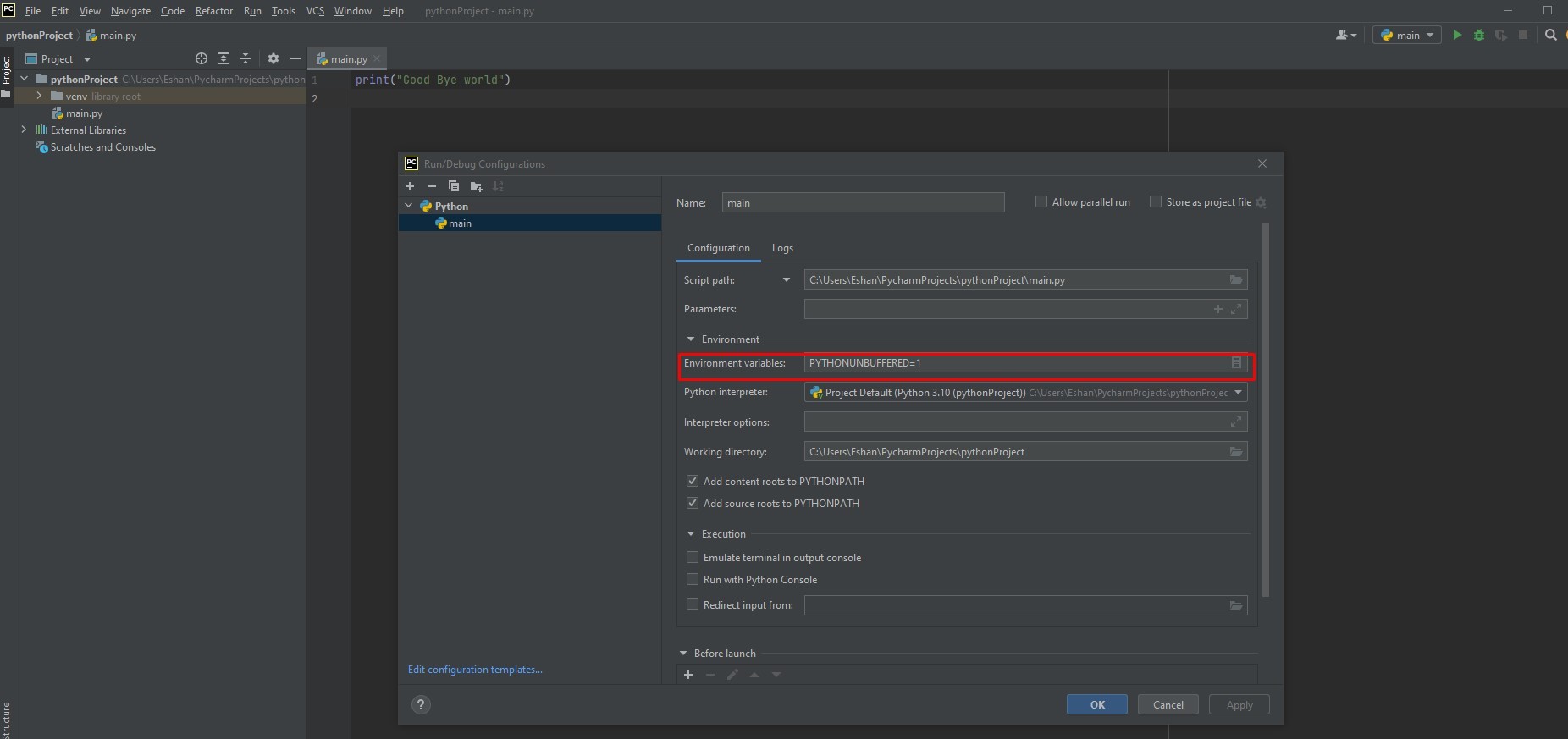Switch to the Configuration tab
The height and width of the screenshot is (739, 1568).
[719, 248]
